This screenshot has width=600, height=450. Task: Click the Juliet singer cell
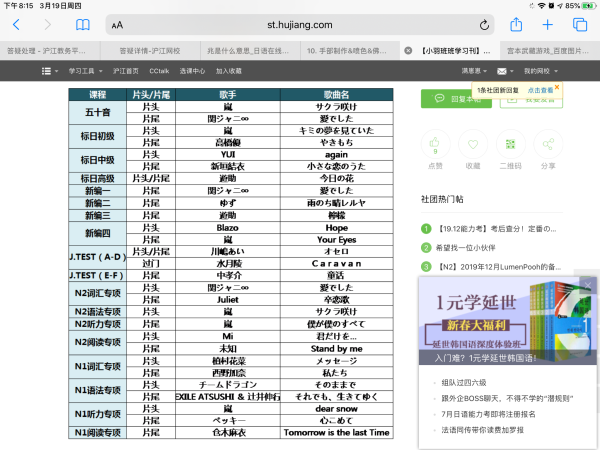click(228, 300)
